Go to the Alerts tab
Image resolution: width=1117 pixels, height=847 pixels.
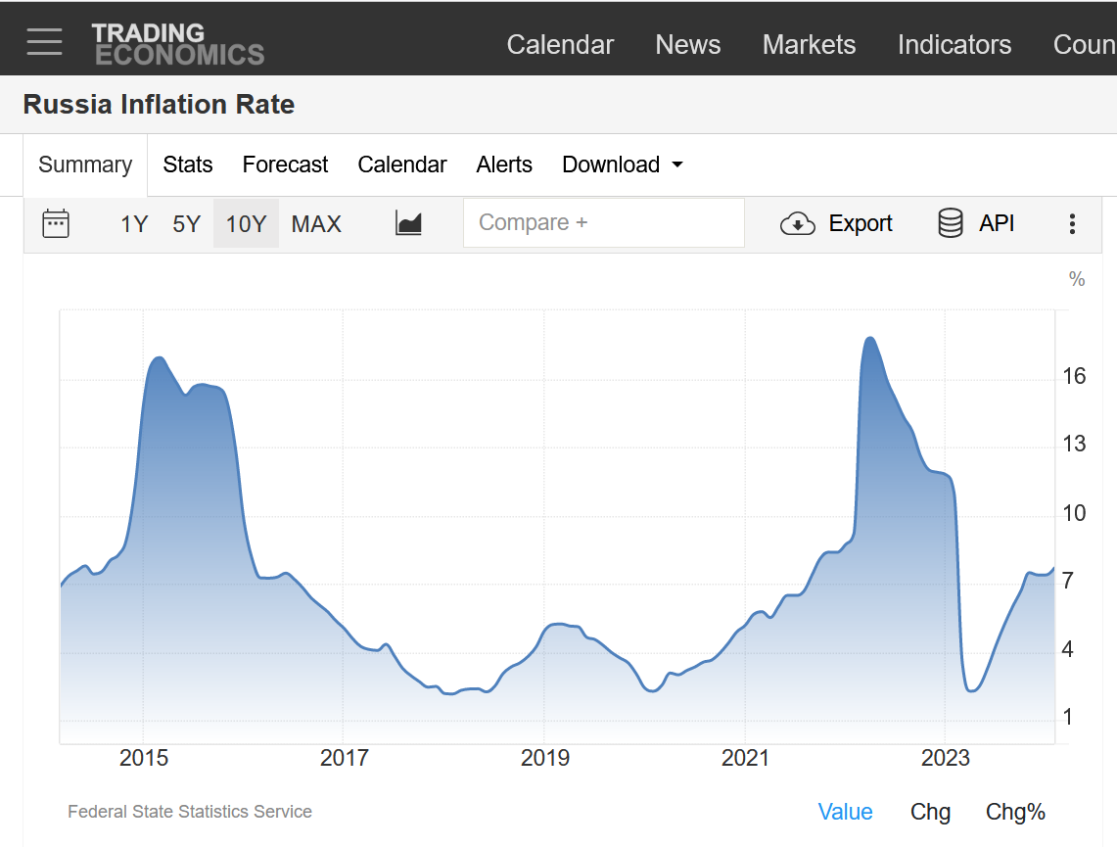pos(504,165)
